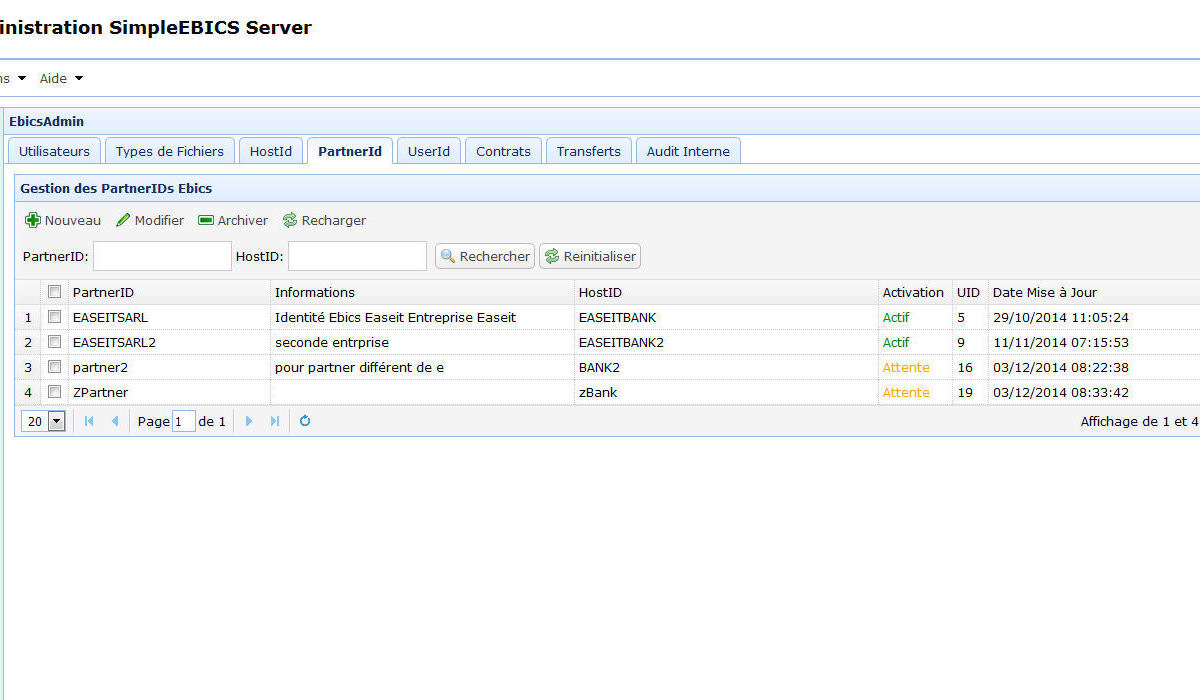Switch to the Contrats tab
This screenshot has height=700, width=1200.
pyautogui.click(x=503, y=151)
